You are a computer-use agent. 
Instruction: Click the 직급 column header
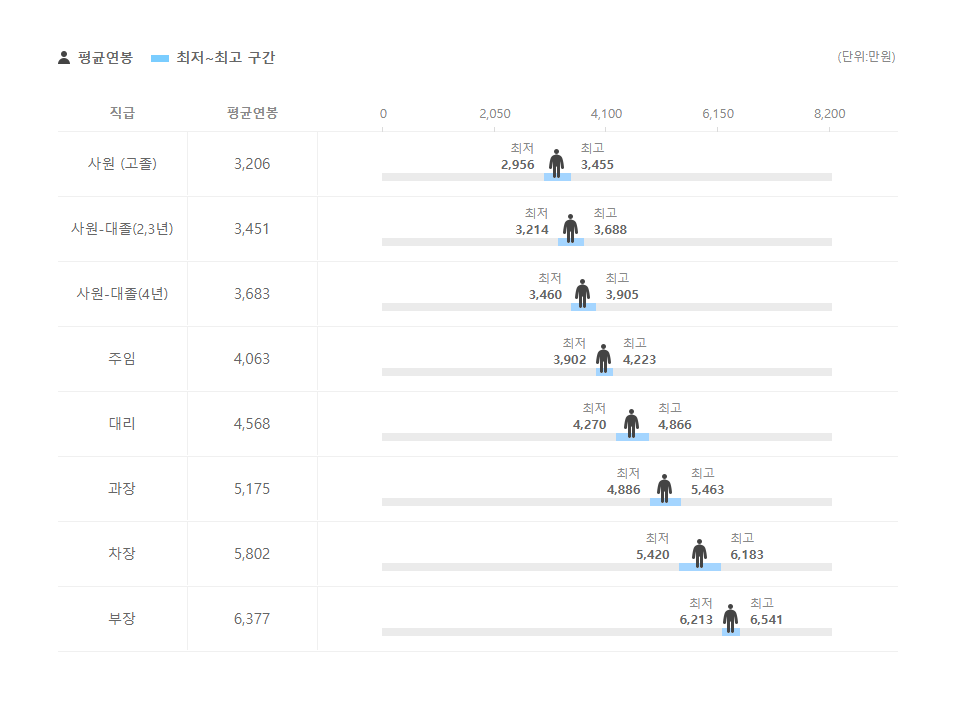coord(122,113)
